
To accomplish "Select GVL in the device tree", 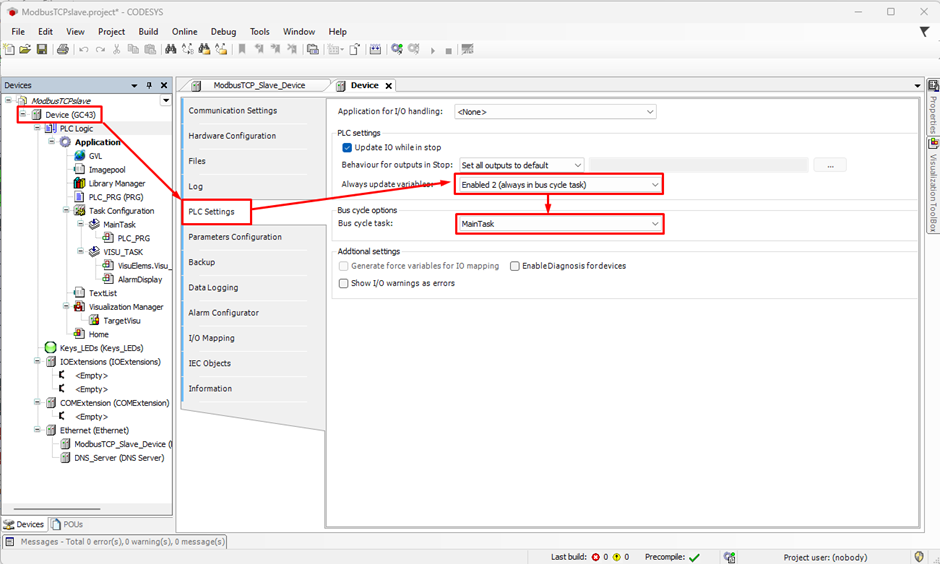I will pyautogui.click(x=95, y=156).
